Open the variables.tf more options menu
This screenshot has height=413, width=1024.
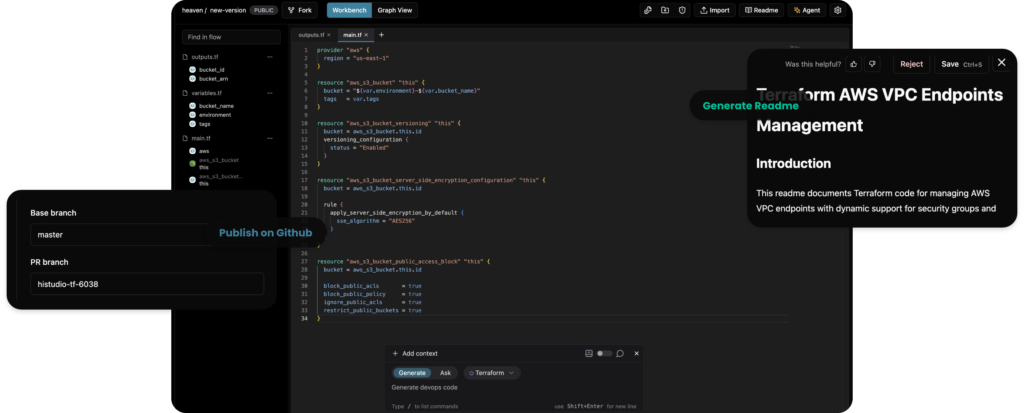(x=270, y=93)
